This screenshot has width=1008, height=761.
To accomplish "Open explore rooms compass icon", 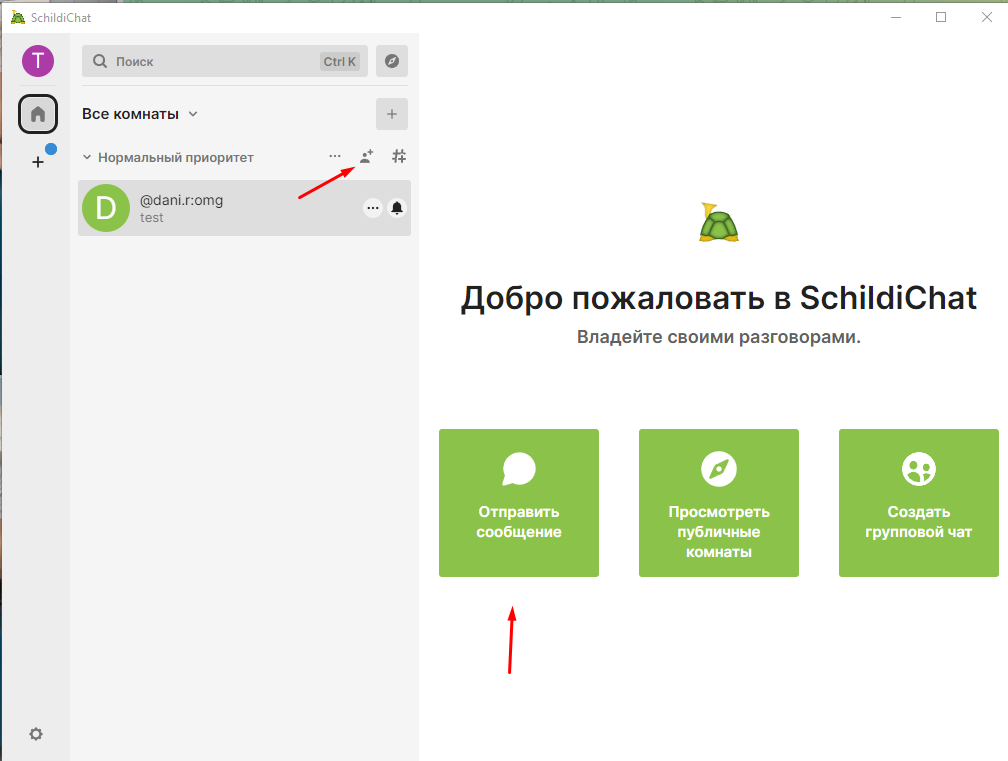I will click(392, 61).
